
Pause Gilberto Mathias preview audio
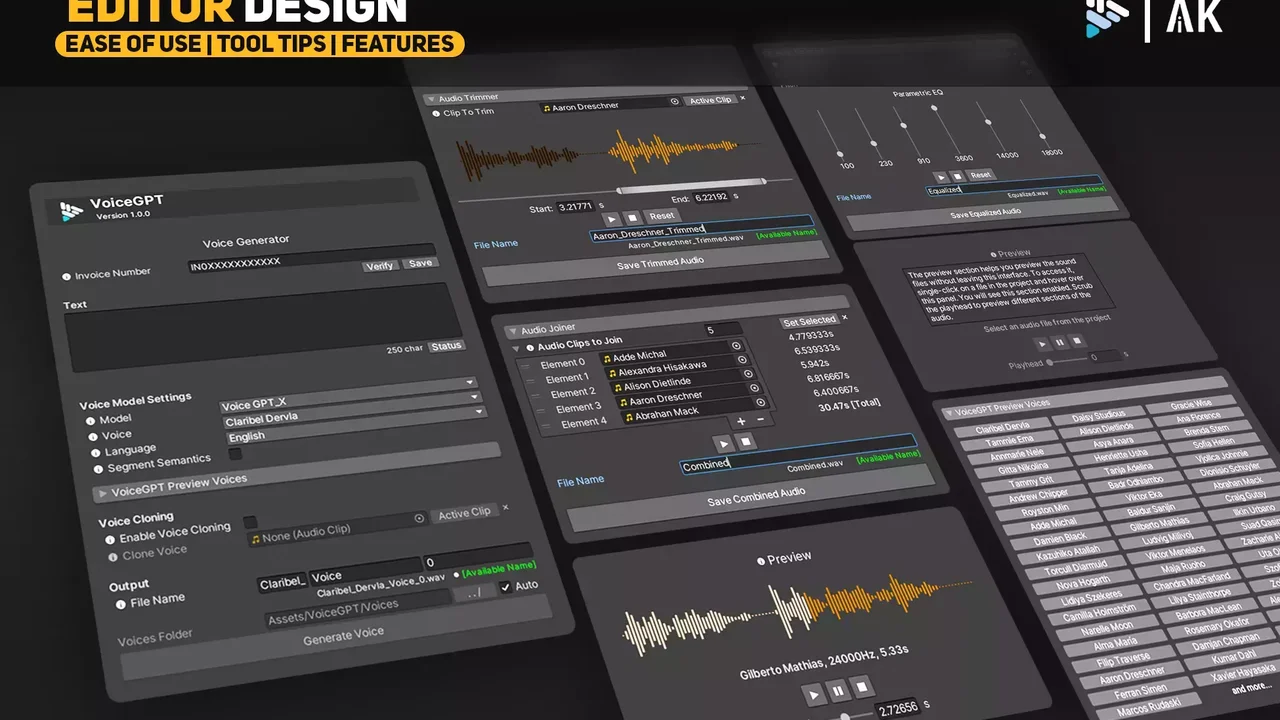pyautogui.click(x=839, y=690)
